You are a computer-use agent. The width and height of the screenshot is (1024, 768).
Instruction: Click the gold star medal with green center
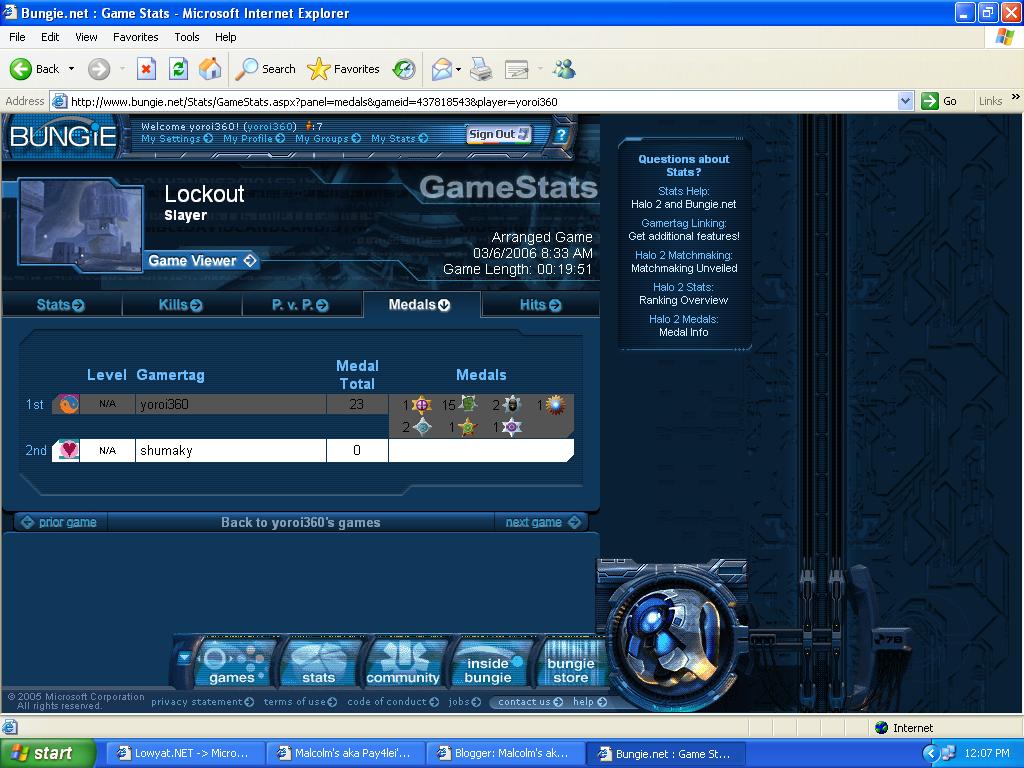[467, 427]
